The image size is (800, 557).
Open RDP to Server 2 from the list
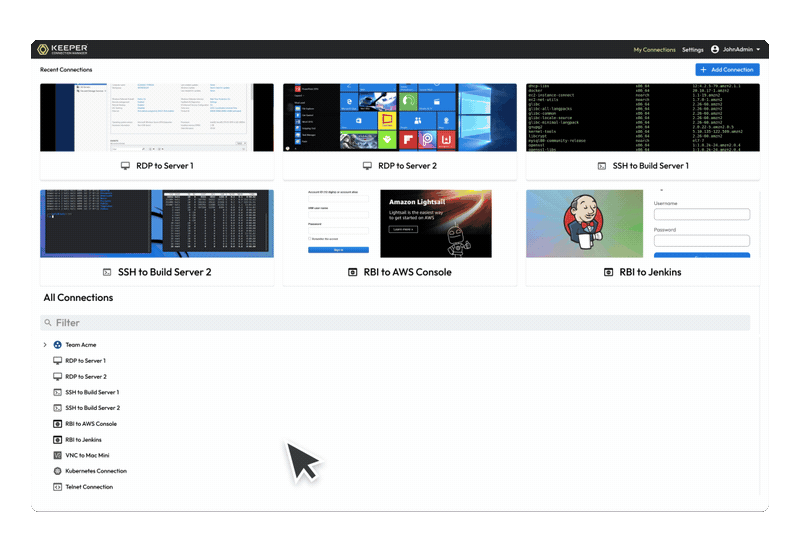[x=86, y=376]
